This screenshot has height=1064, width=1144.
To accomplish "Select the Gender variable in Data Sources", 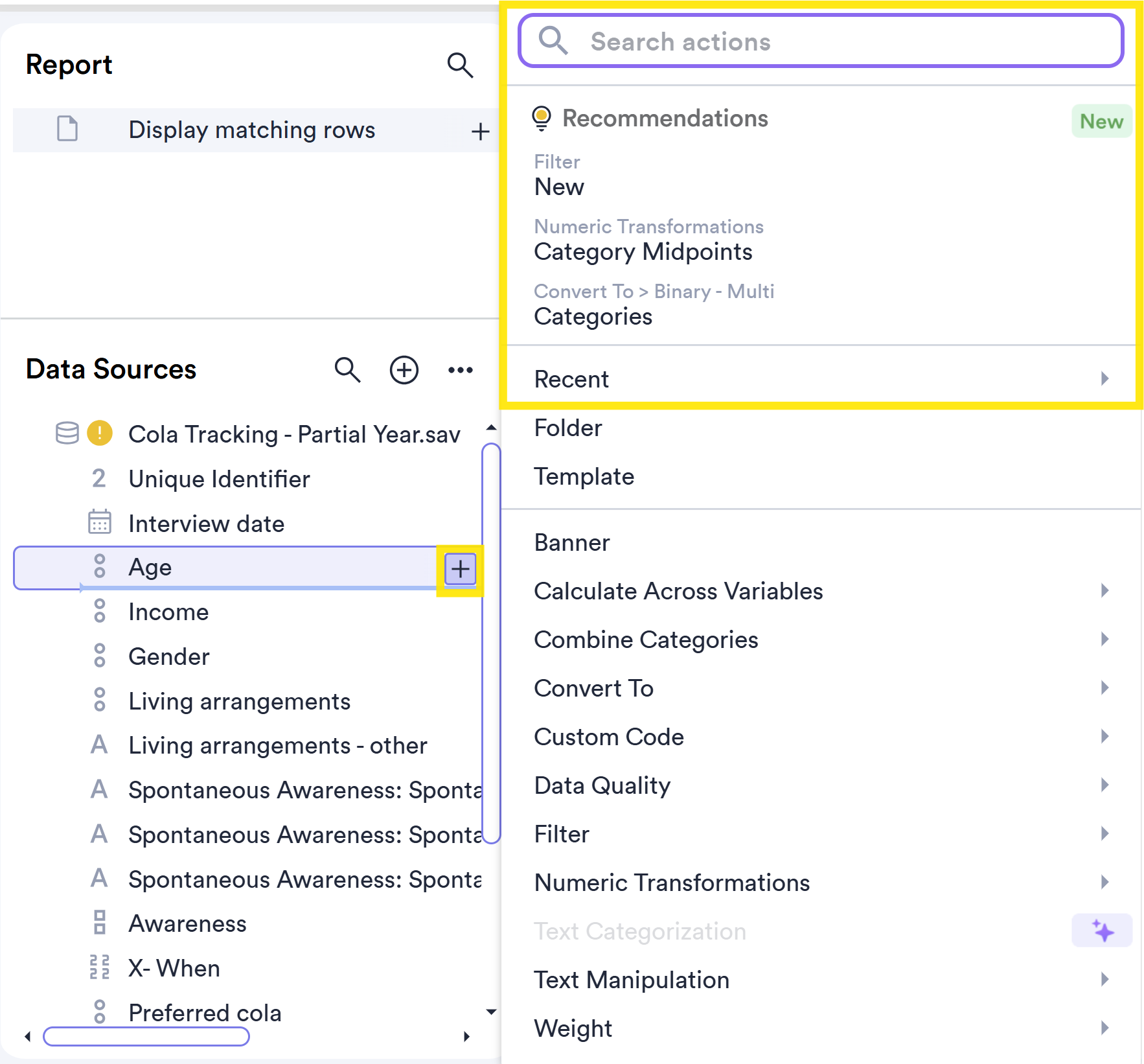I will click(169, 657).
